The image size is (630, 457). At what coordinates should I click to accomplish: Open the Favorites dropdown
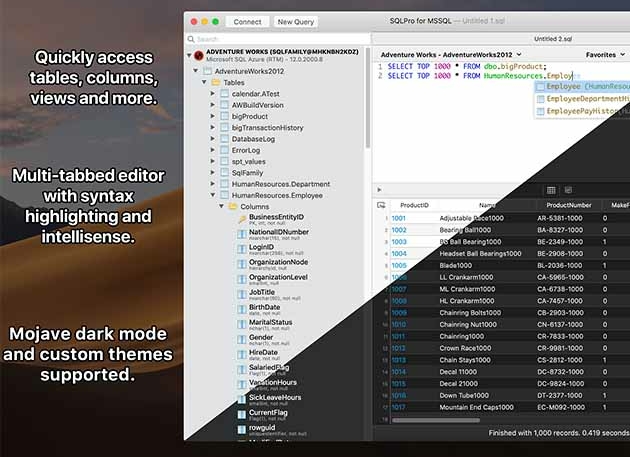(x=604, y=55)
